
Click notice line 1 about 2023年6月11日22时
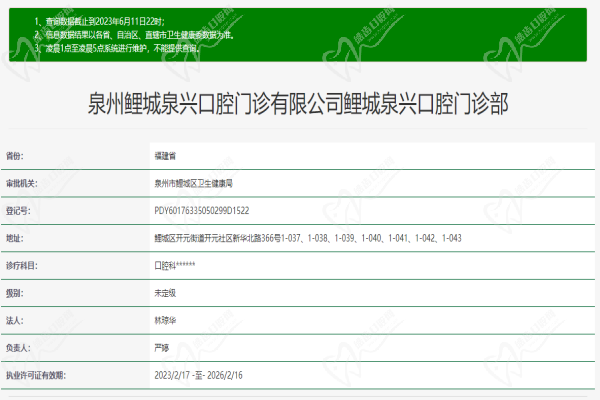[99, 21]
